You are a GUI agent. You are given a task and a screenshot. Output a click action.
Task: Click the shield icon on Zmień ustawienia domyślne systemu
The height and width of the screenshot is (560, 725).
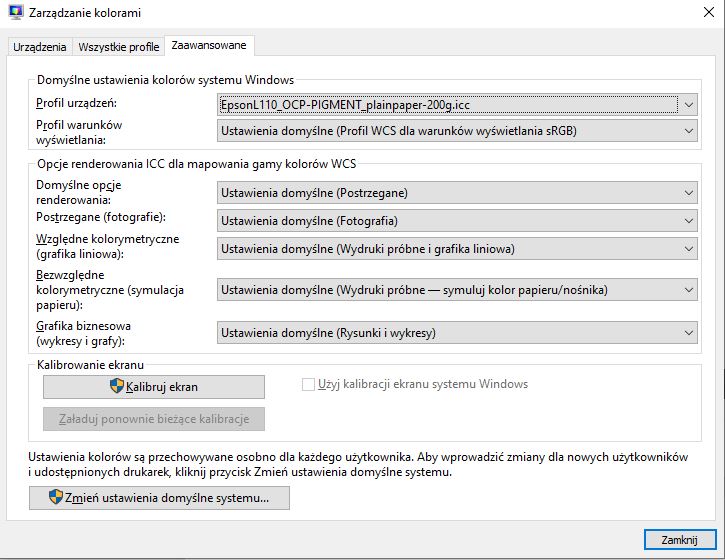[55, 497]
